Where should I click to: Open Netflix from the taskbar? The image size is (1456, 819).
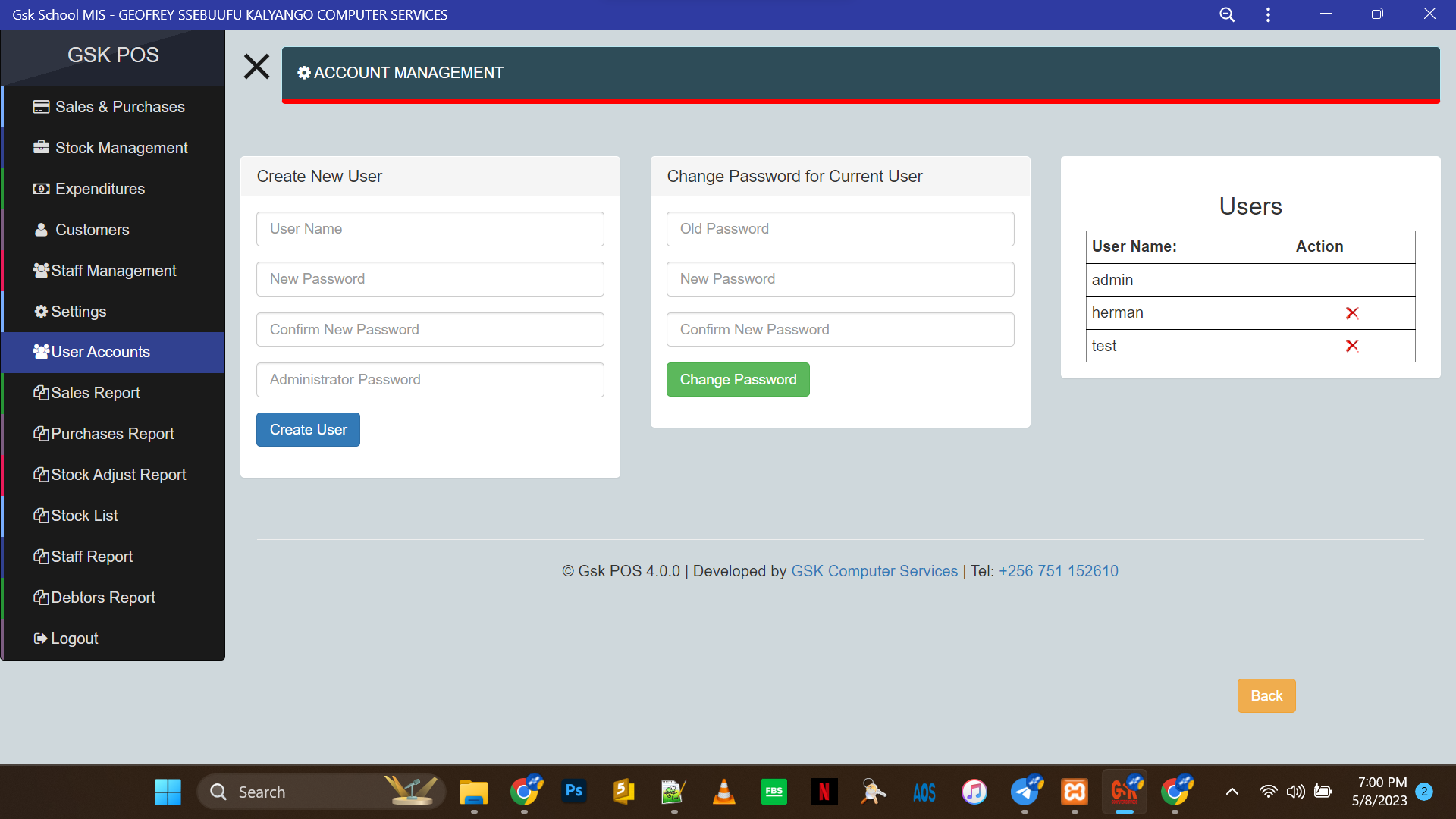[824, 792]
